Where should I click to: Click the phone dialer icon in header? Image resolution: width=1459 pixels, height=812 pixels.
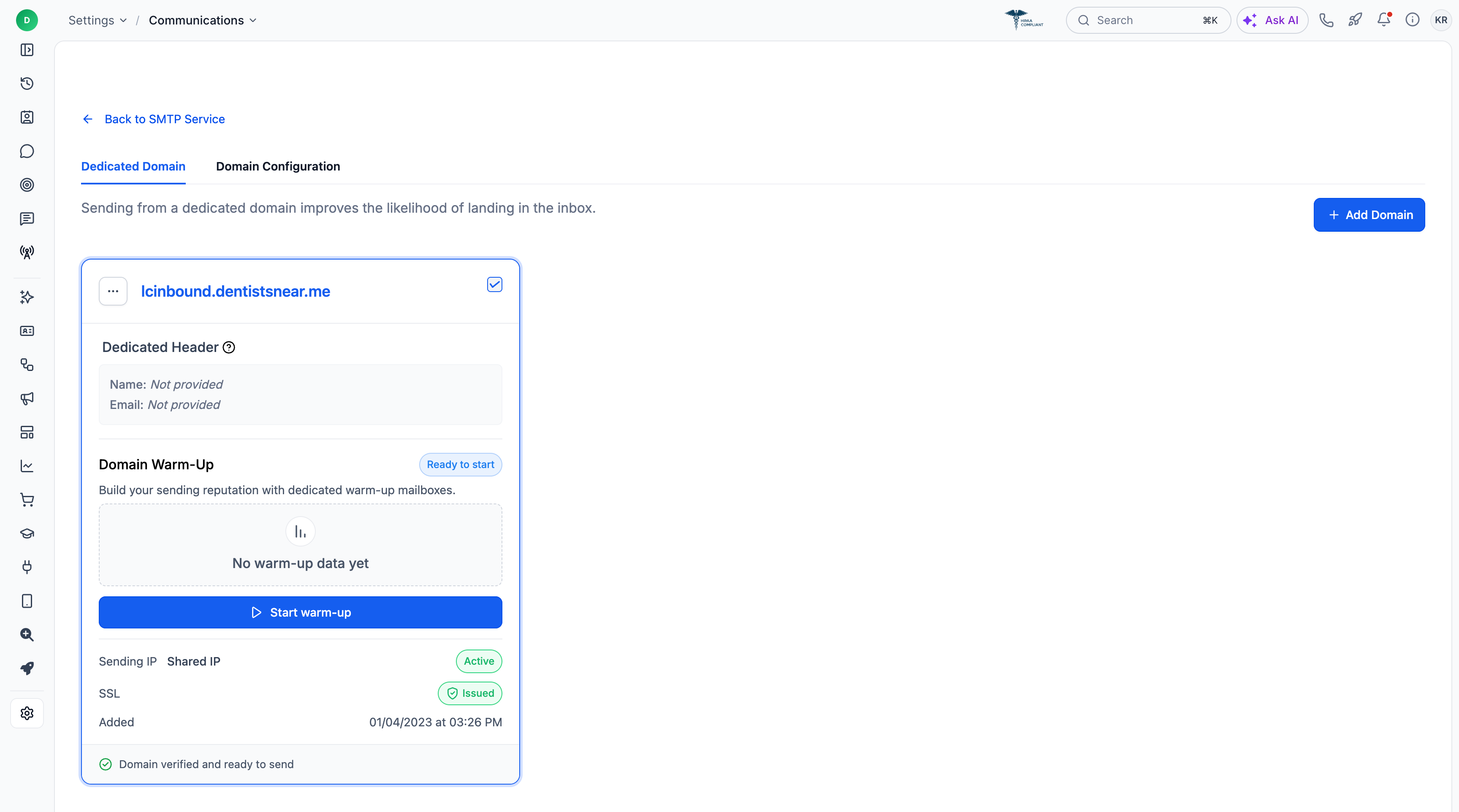click(x=1326, y=20)
